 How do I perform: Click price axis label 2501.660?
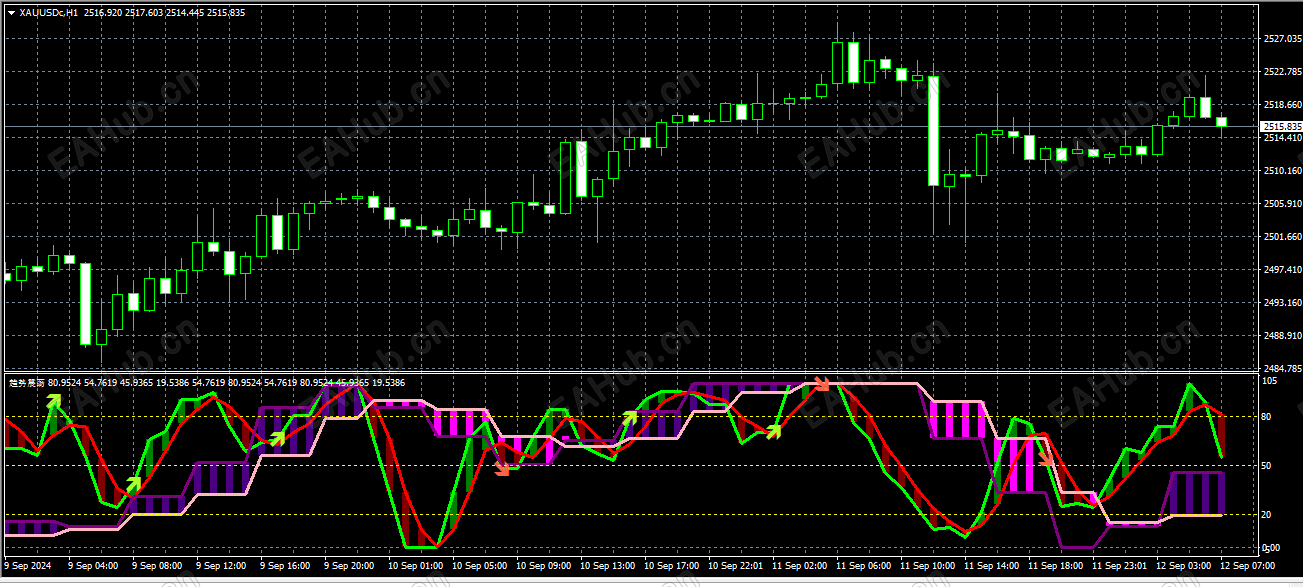tap(1282, 237)
